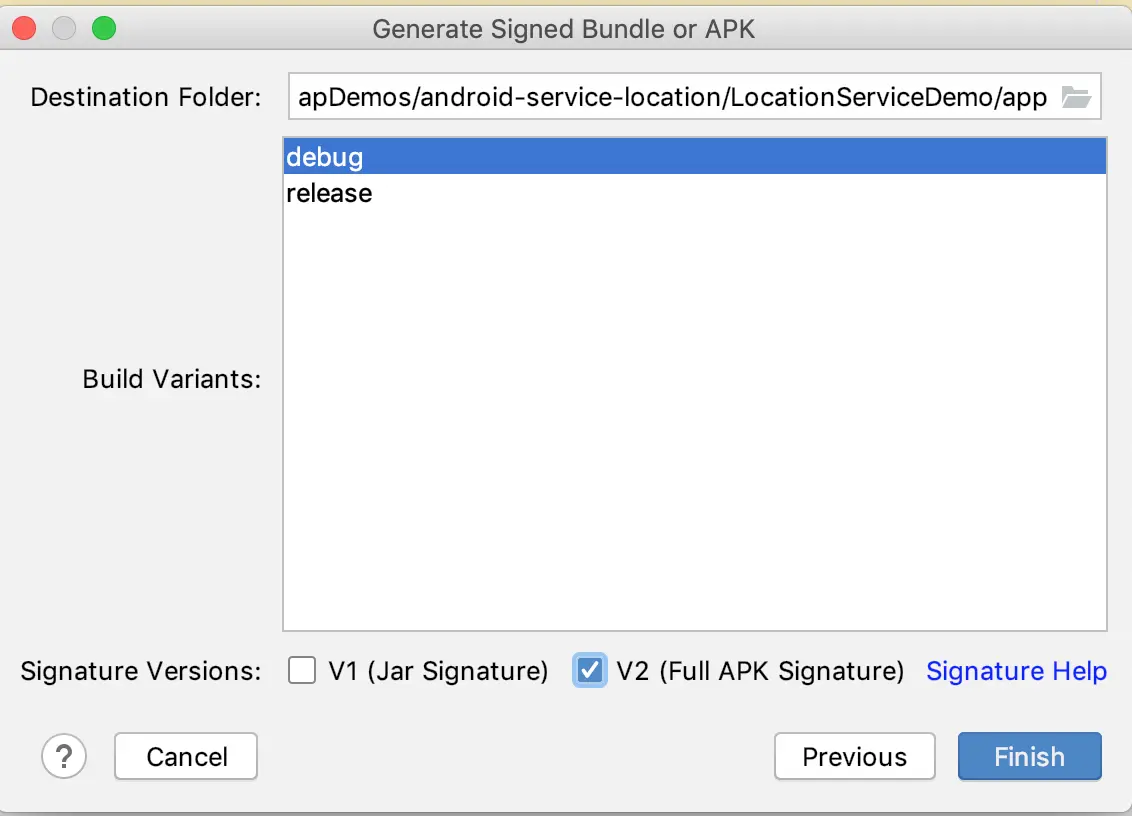Click the "V1 (Jar Signature)" label text
This screenshot has width=1132, height=816.
438,670
